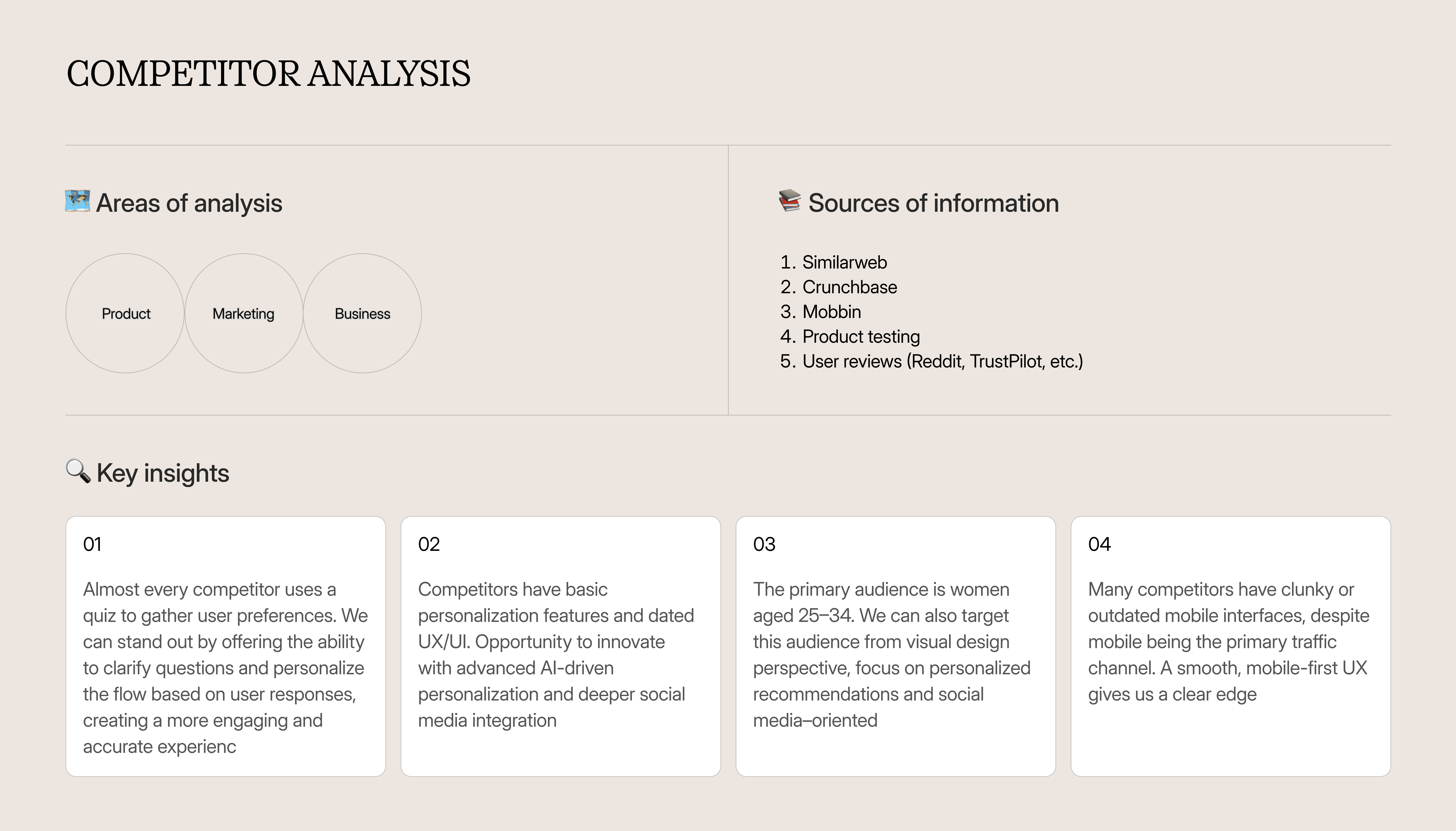Click the paragraph starting "Almost every competitor uses"
Viewport: 1456px width, 831px height.
(x=225, y=668)
